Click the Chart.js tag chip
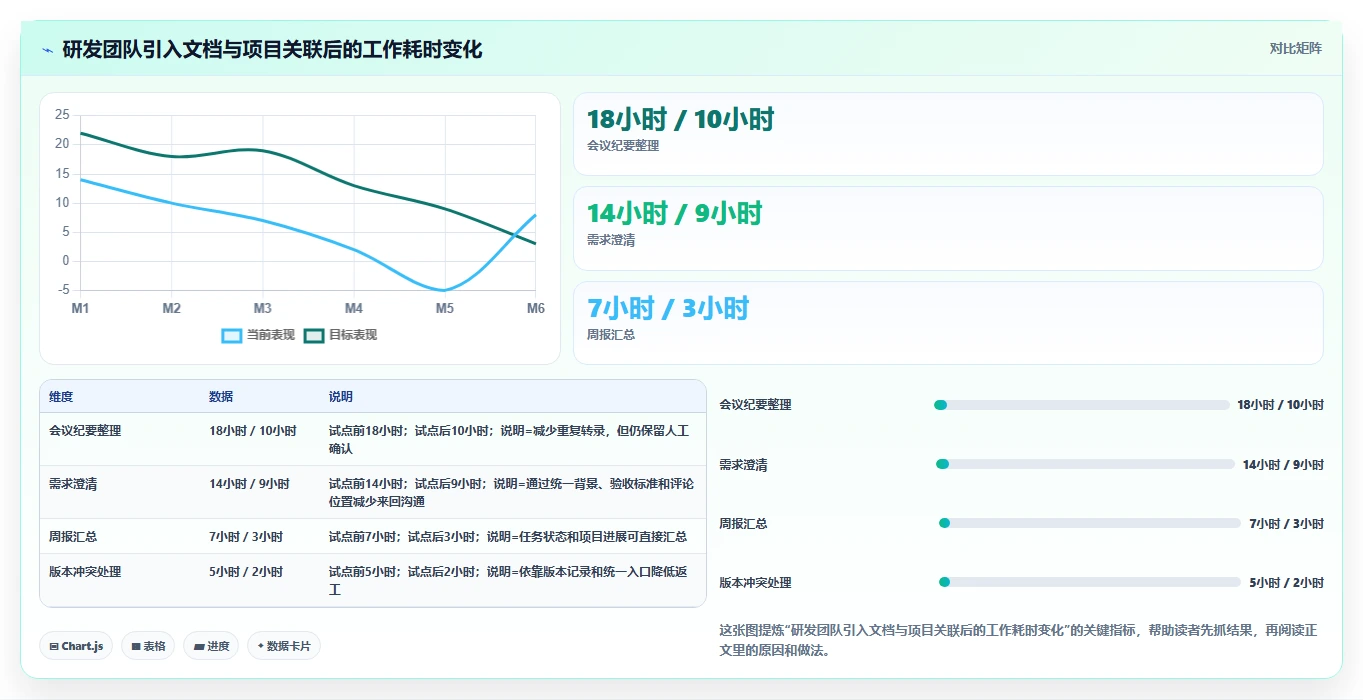The image size is (1363, 700). coord(76,646)
